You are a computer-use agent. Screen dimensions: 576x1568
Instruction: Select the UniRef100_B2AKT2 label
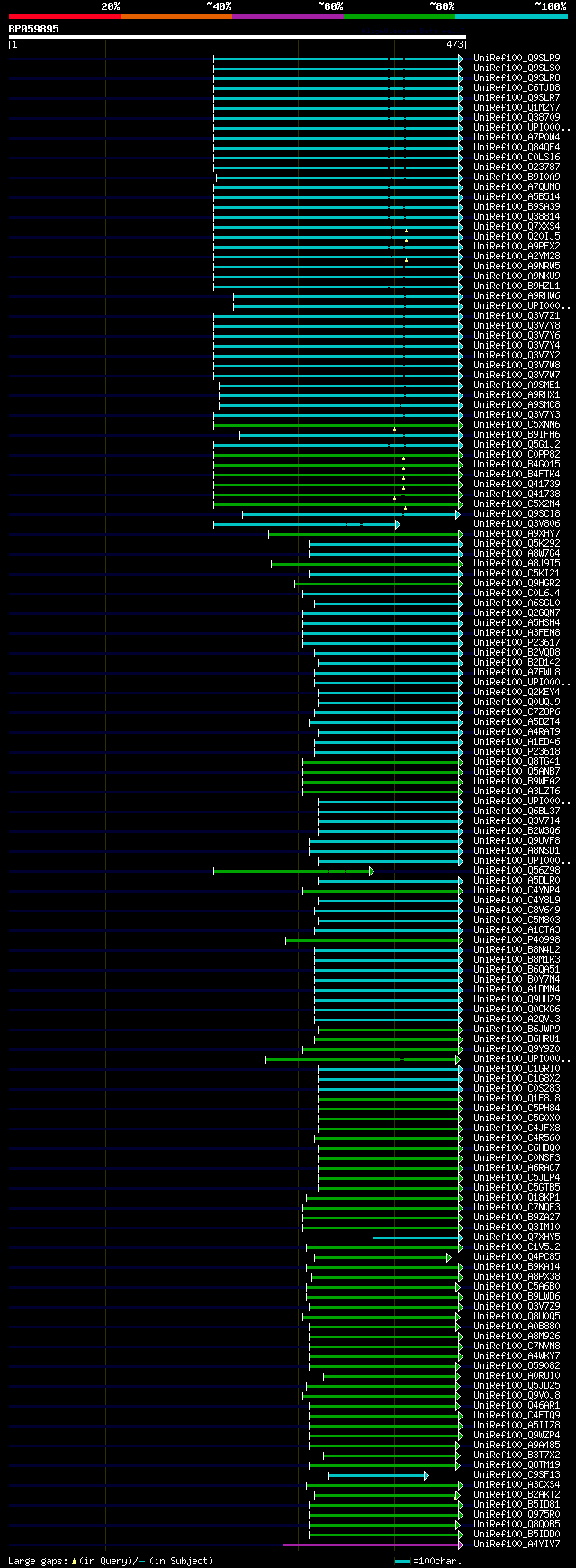(517, 1494)
